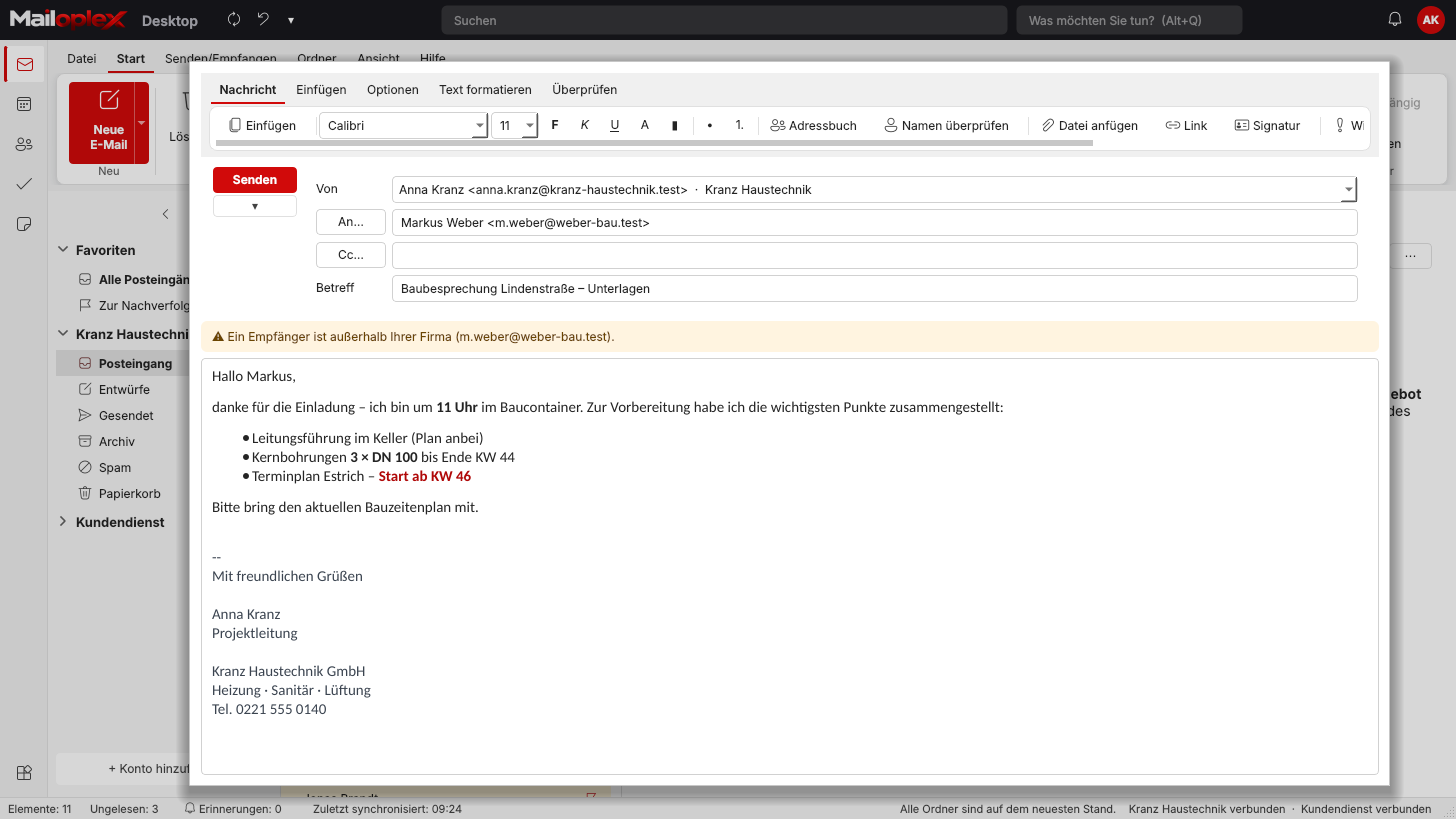Open the Gesendet folder
This screenshot has height=819, width=1456.
pyautogui.click(x=123, y=415)
